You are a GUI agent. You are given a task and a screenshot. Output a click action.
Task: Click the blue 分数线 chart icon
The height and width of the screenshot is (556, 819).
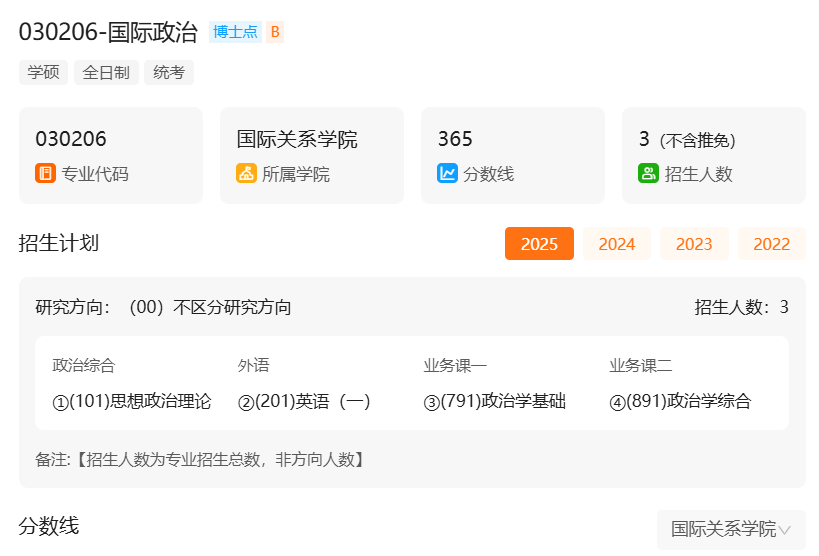447,174
